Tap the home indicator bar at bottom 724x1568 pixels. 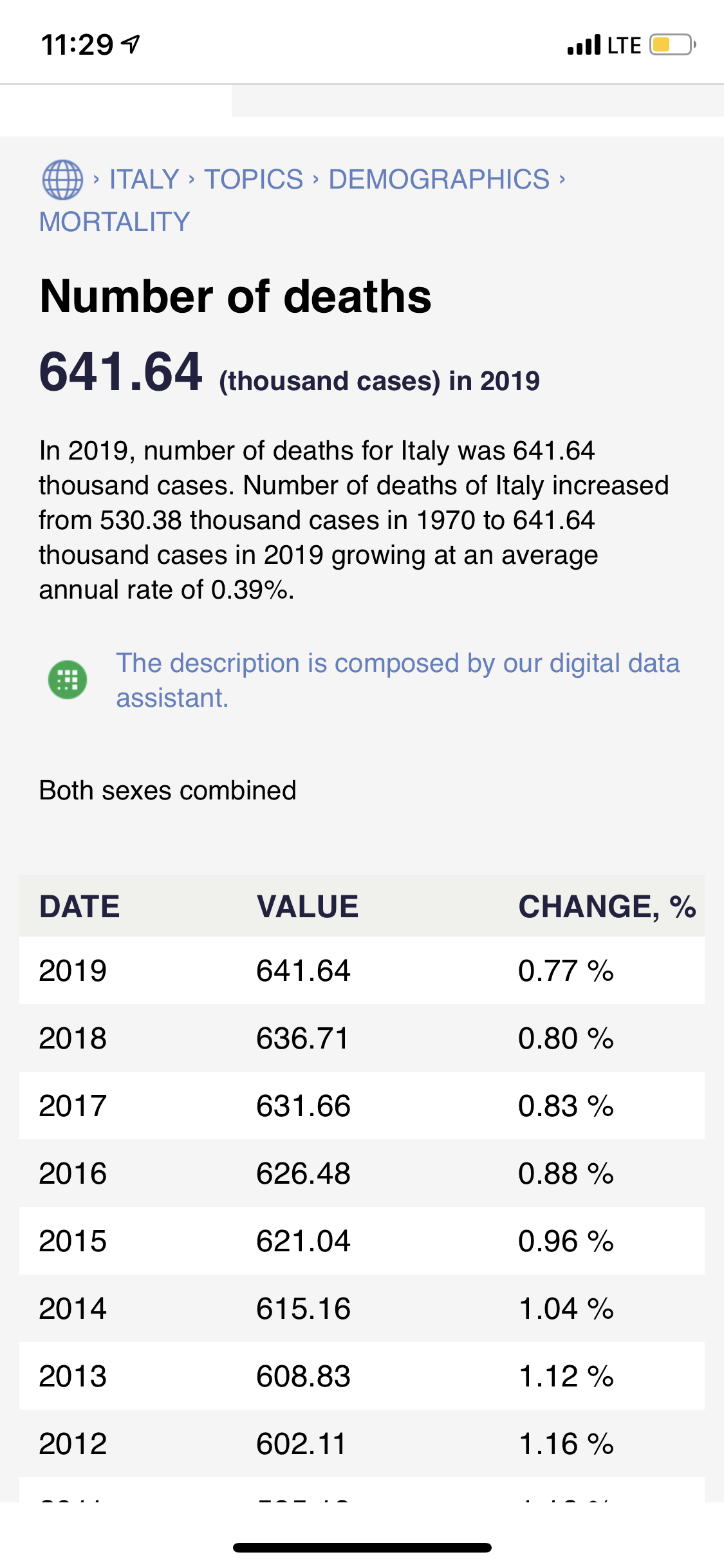362,1547
